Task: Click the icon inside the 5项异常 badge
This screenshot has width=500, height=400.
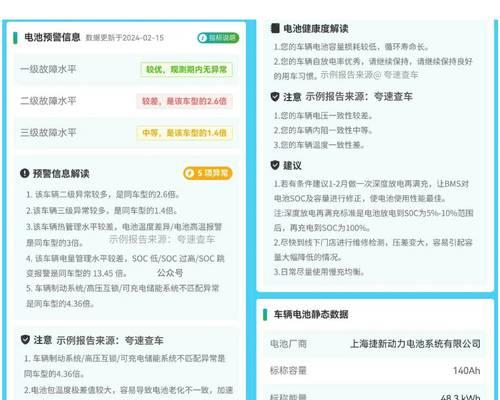Action: 189,173
